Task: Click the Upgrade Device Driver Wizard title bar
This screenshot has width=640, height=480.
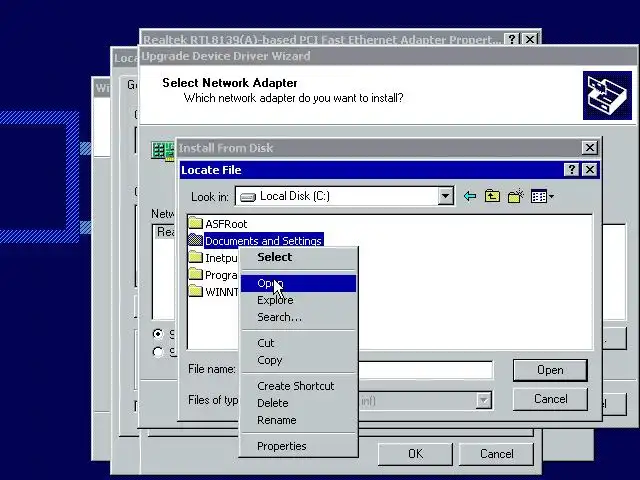Action: [388, 56]
